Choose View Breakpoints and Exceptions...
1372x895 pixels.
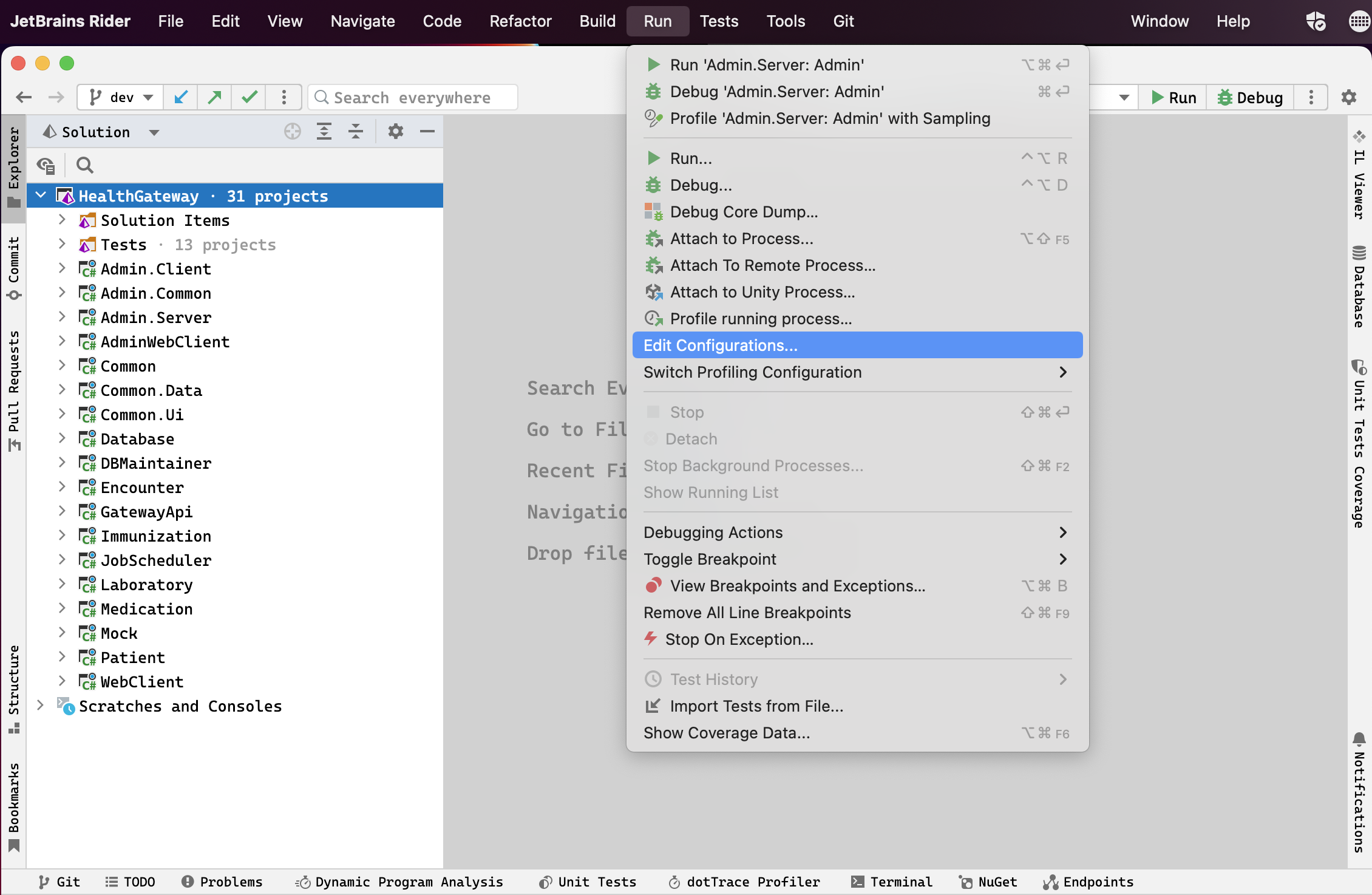pos(857,586)
